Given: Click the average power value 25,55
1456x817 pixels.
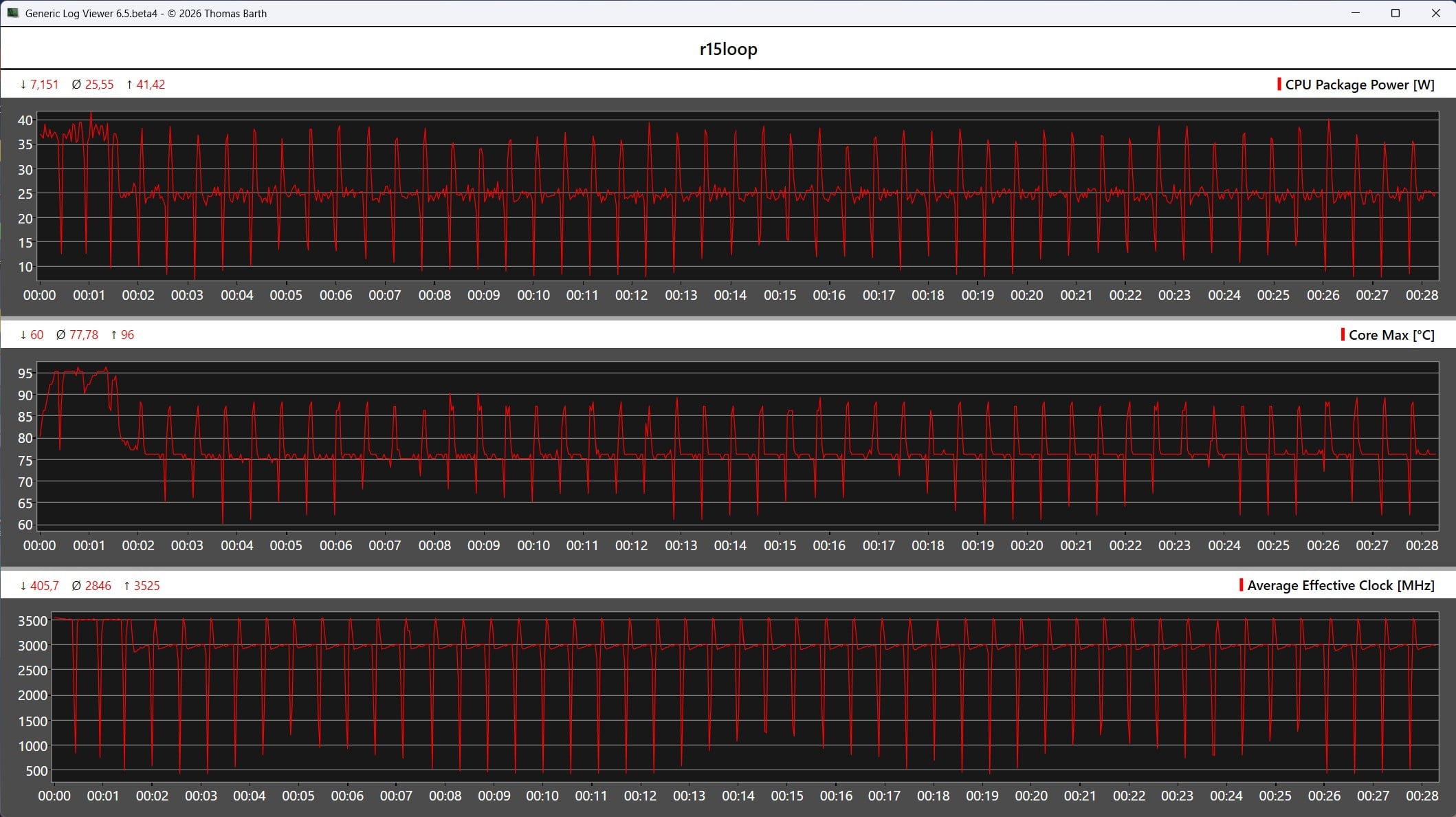Looking at the screenshot, I should click(x=99, y=85).
